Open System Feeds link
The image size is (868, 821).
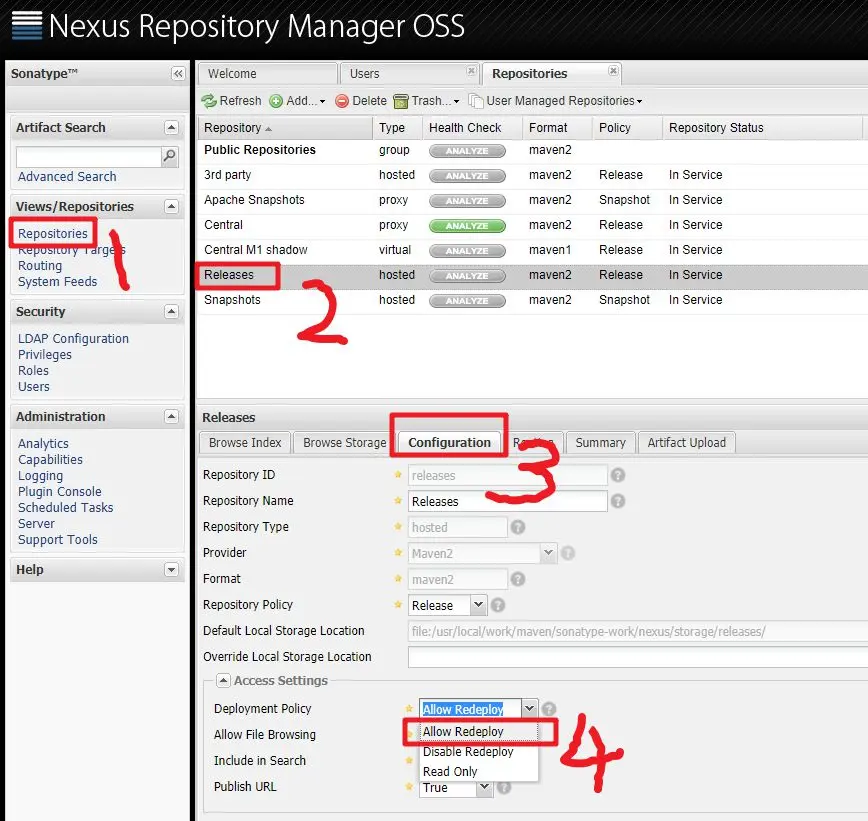[58, 282]
